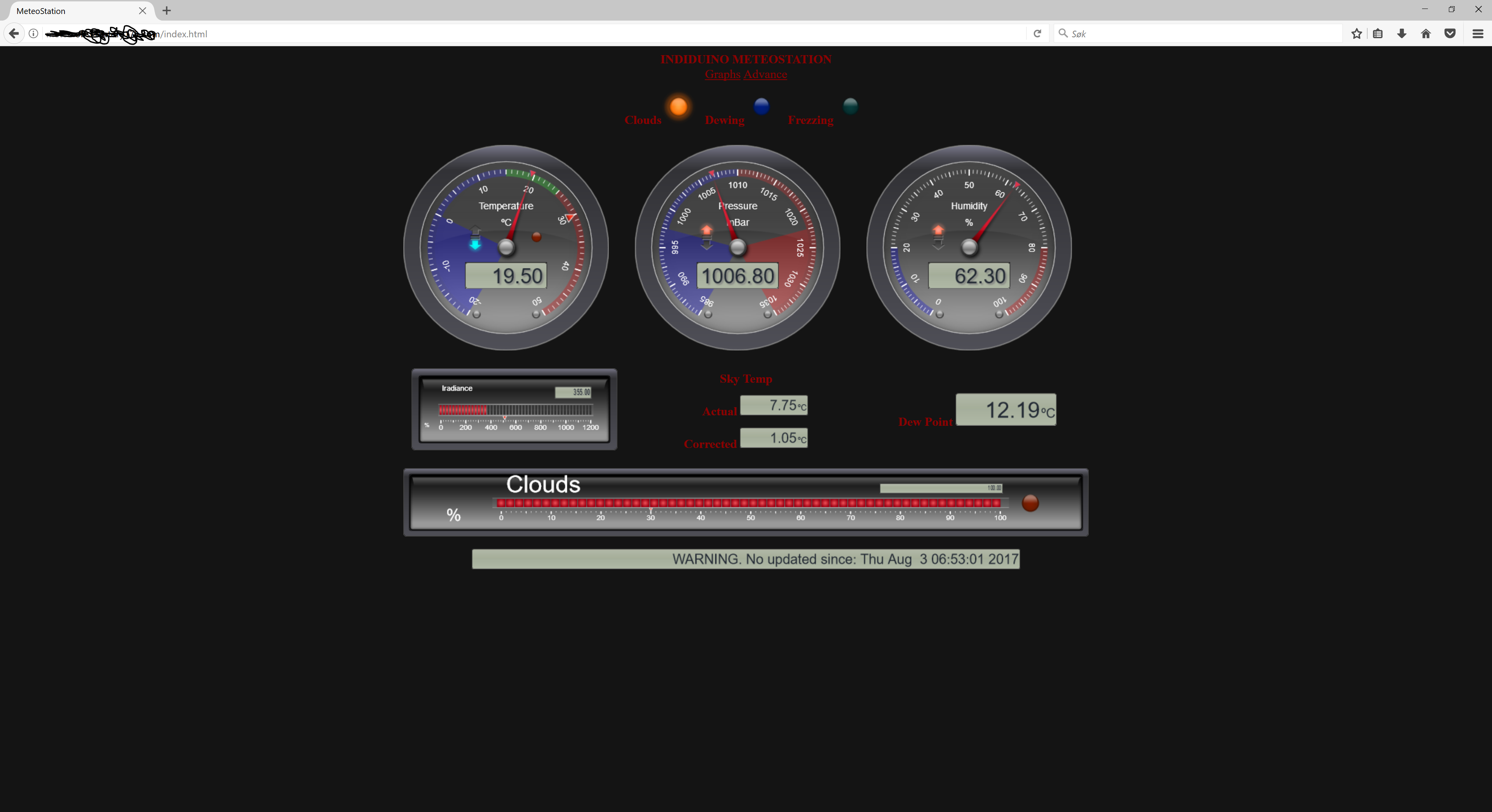Click the red up-trend arrow on Pressure gauge

click(706, 230)
